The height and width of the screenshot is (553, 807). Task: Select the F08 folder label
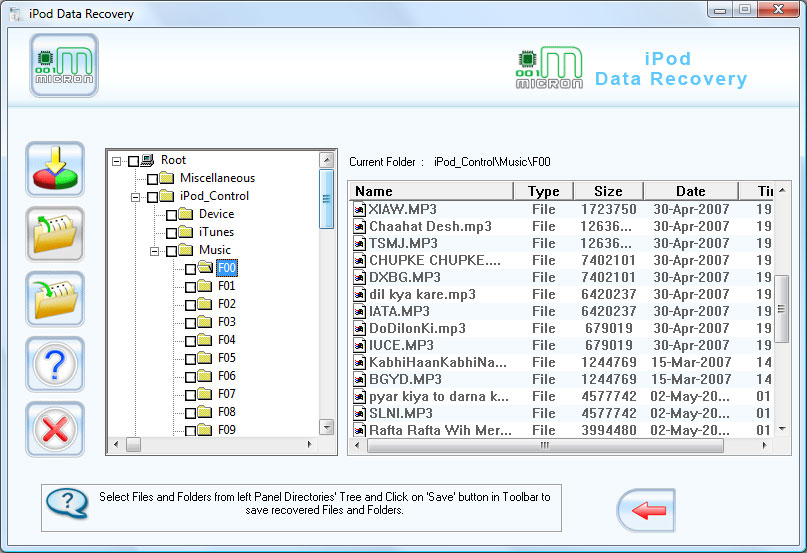point(226,412)
